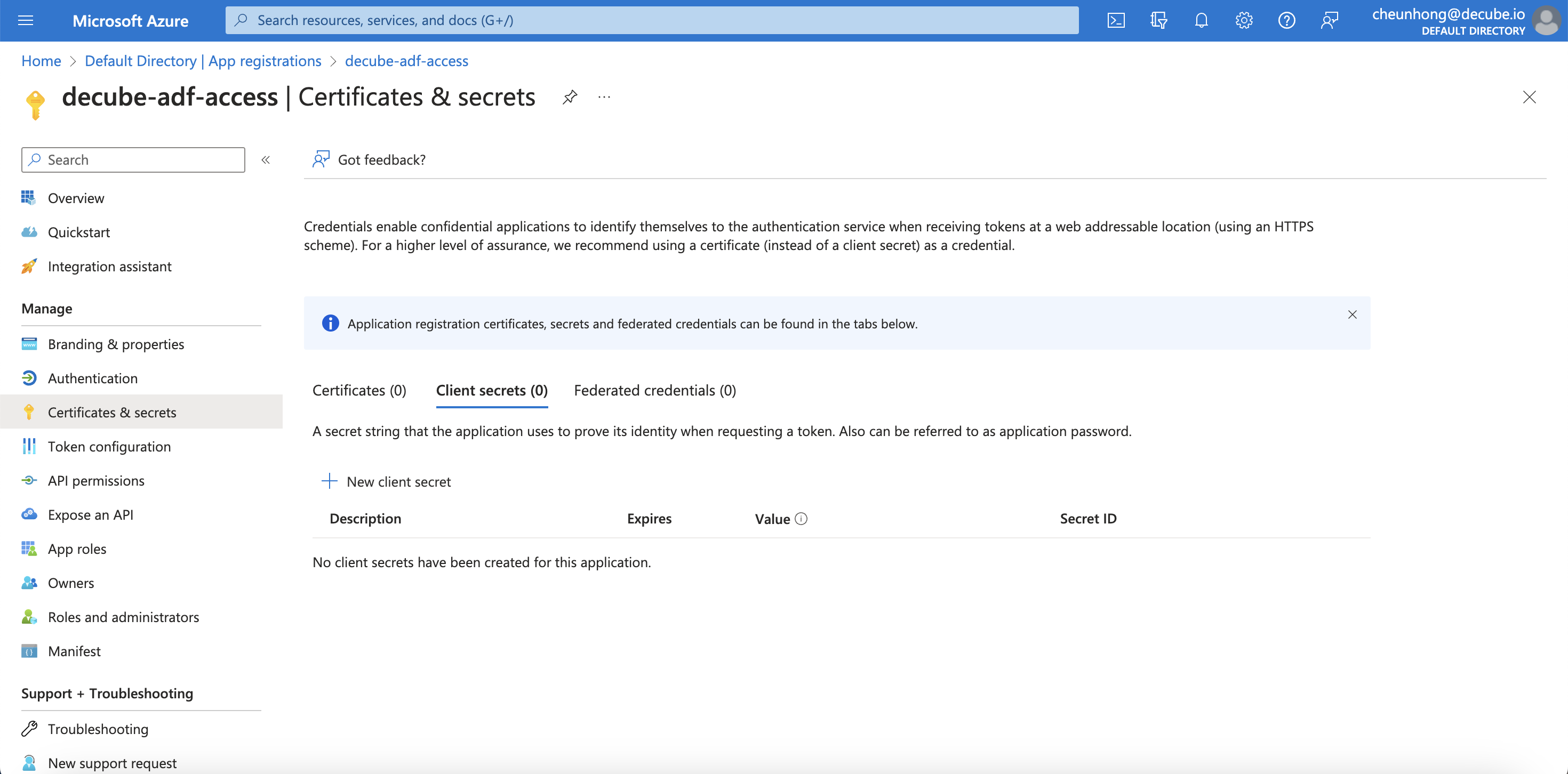The width and height of the screenshot is (1568, 774).
Task: Open Cloud Shell from top bar
Action: 1116,21
